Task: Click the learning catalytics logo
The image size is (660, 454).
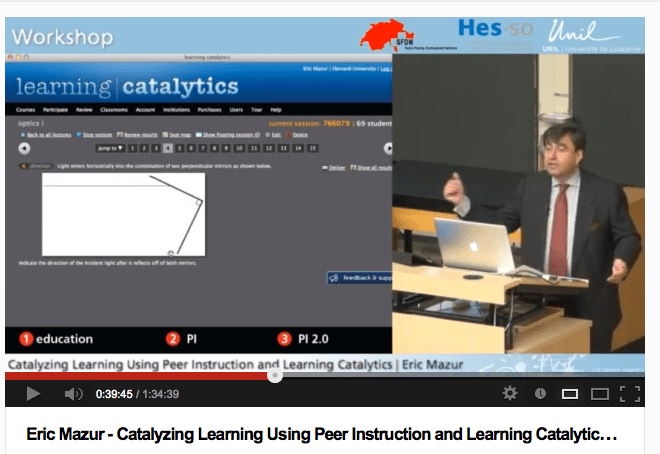Action: 127,87
